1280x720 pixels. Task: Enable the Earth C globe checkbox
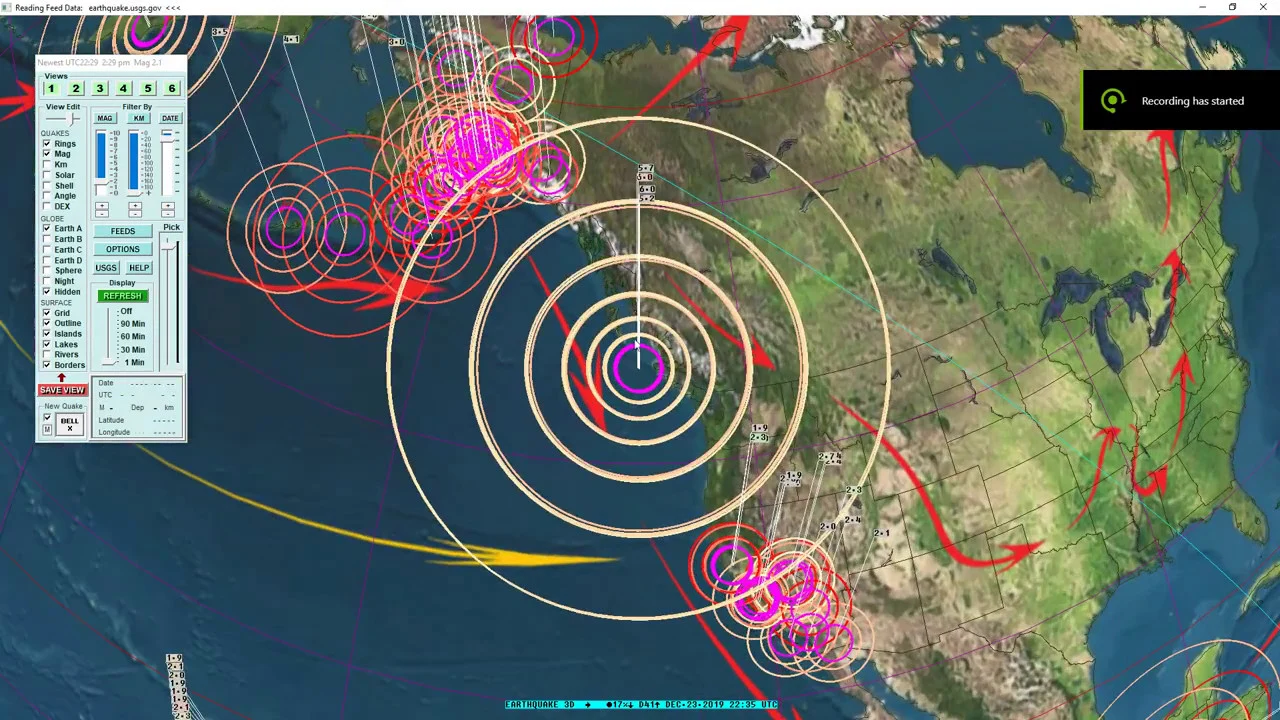[46, 250]
